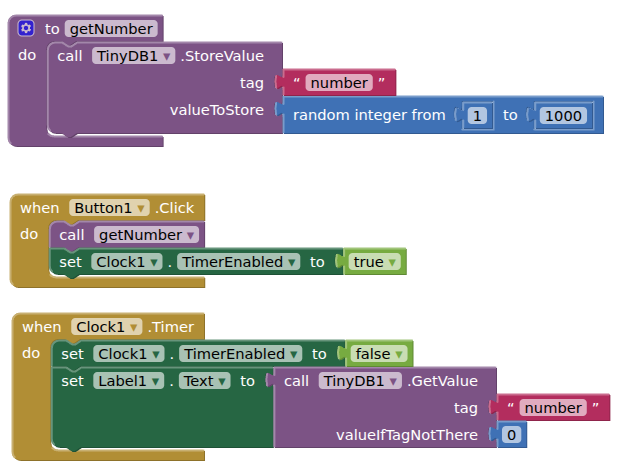Viewport: 623px width, 472px height.
Task: Edit the getNumber procedure name field
Action: [111, 29]
